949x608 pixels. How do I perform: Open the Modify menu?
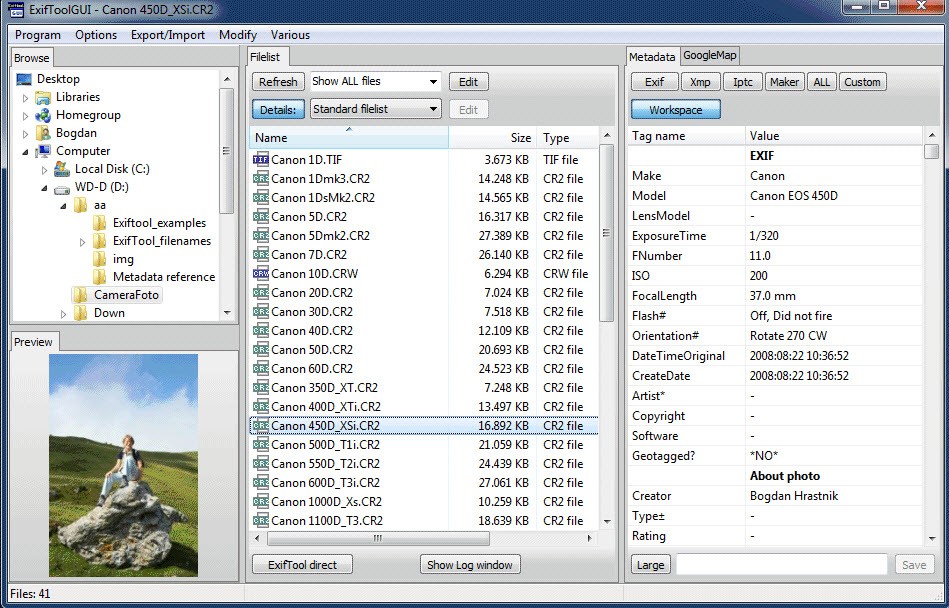click(x=238, y=35)
